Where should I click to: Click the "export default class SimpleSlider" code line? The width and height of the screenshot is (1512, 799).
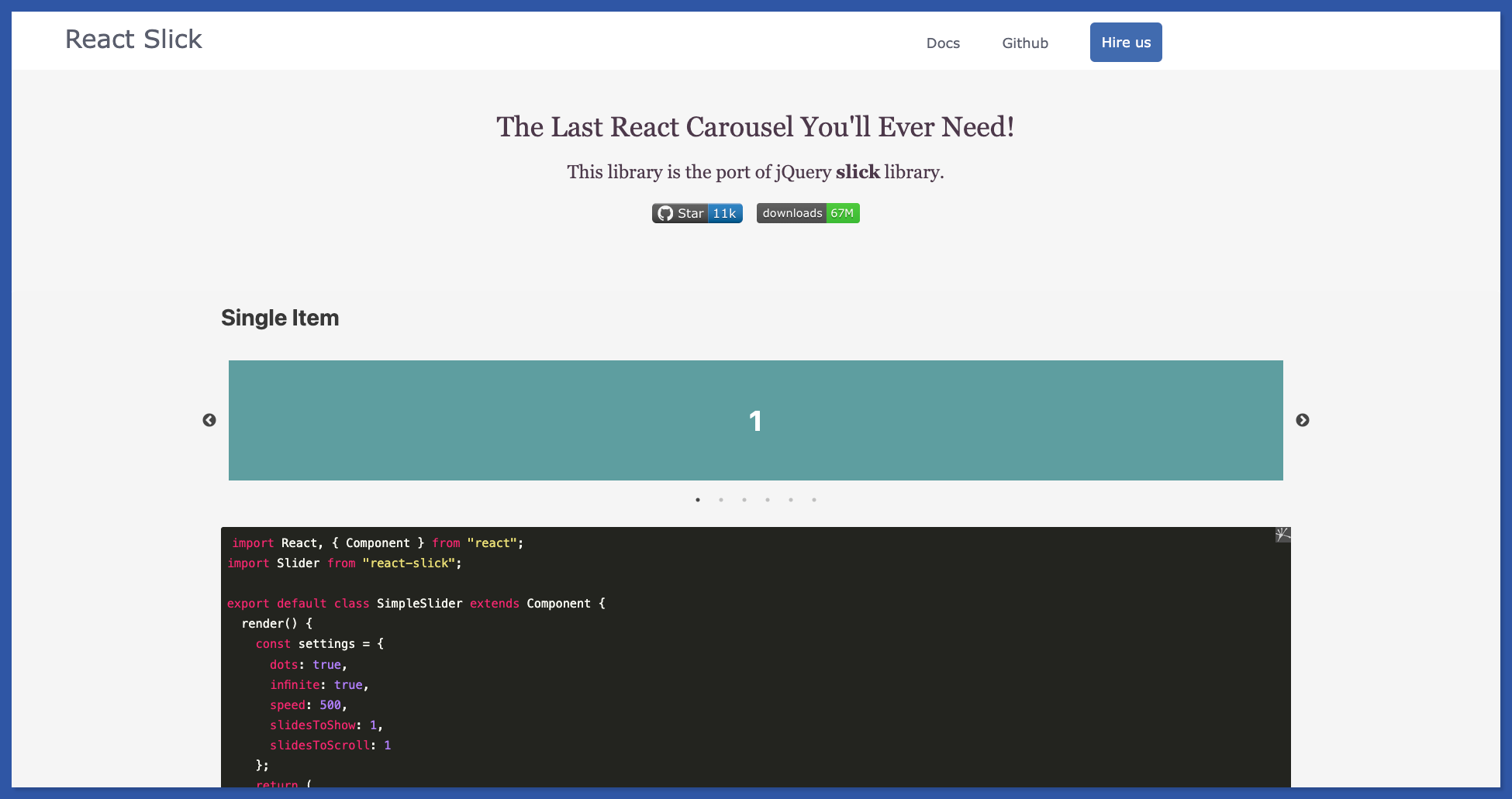coord(416,604)
